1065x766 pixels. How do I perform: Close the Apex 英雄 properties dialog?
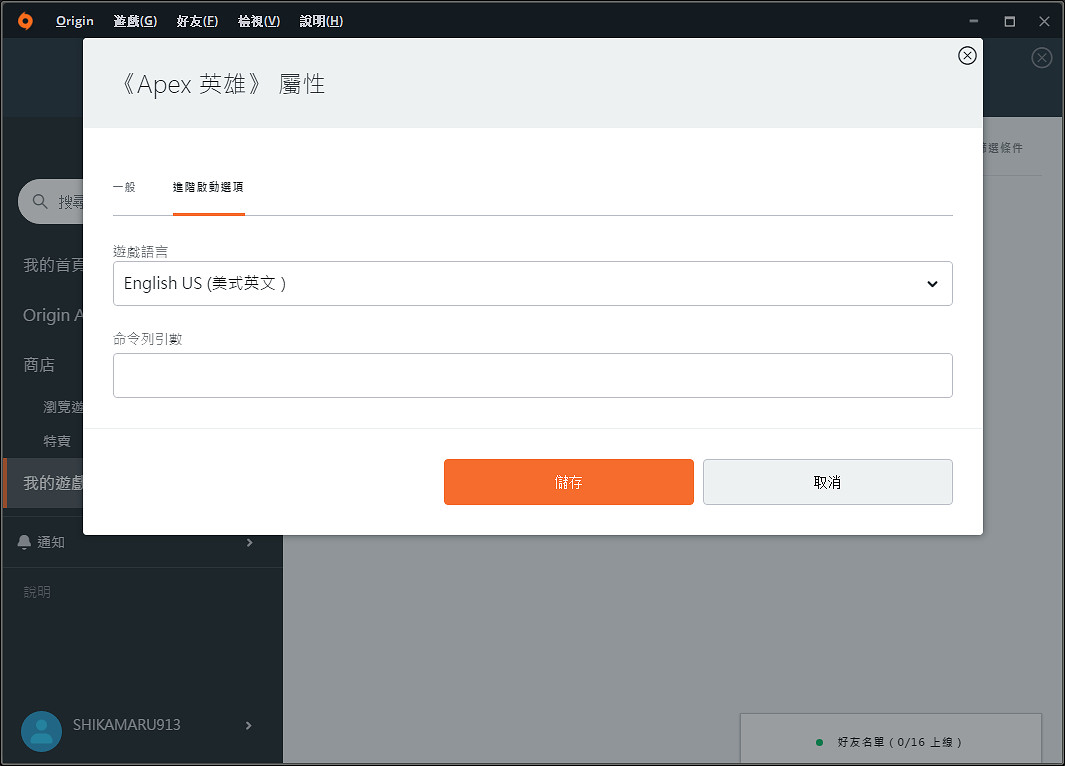pos(967,56)
